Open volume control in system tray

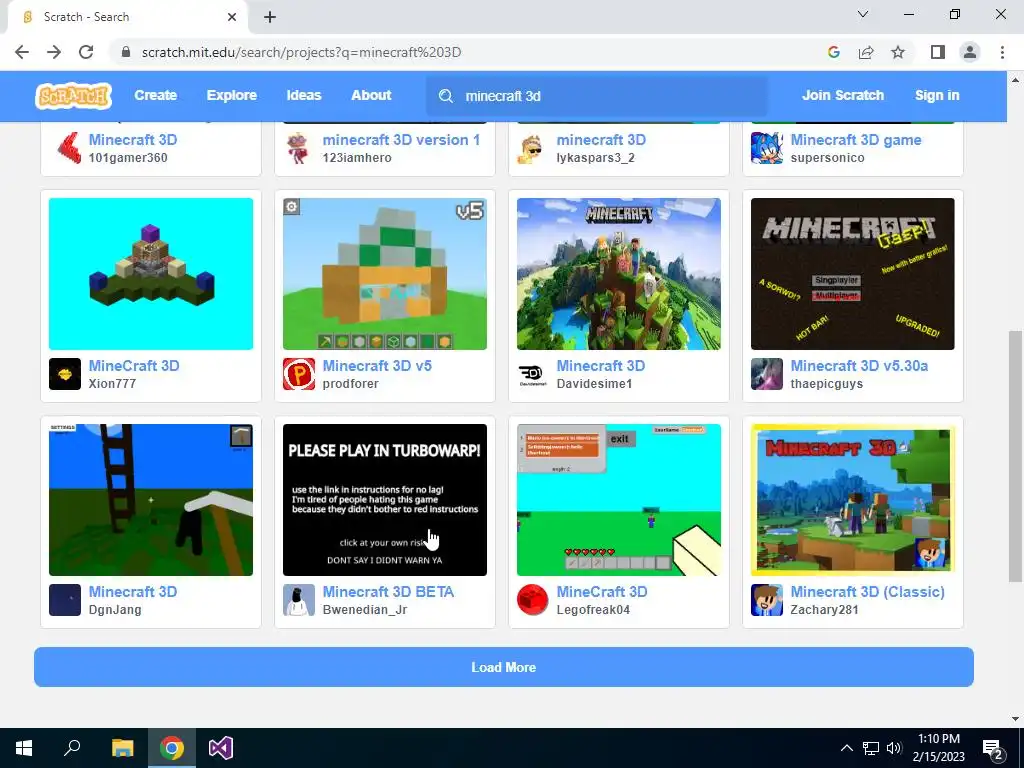(x=893, y=748)
